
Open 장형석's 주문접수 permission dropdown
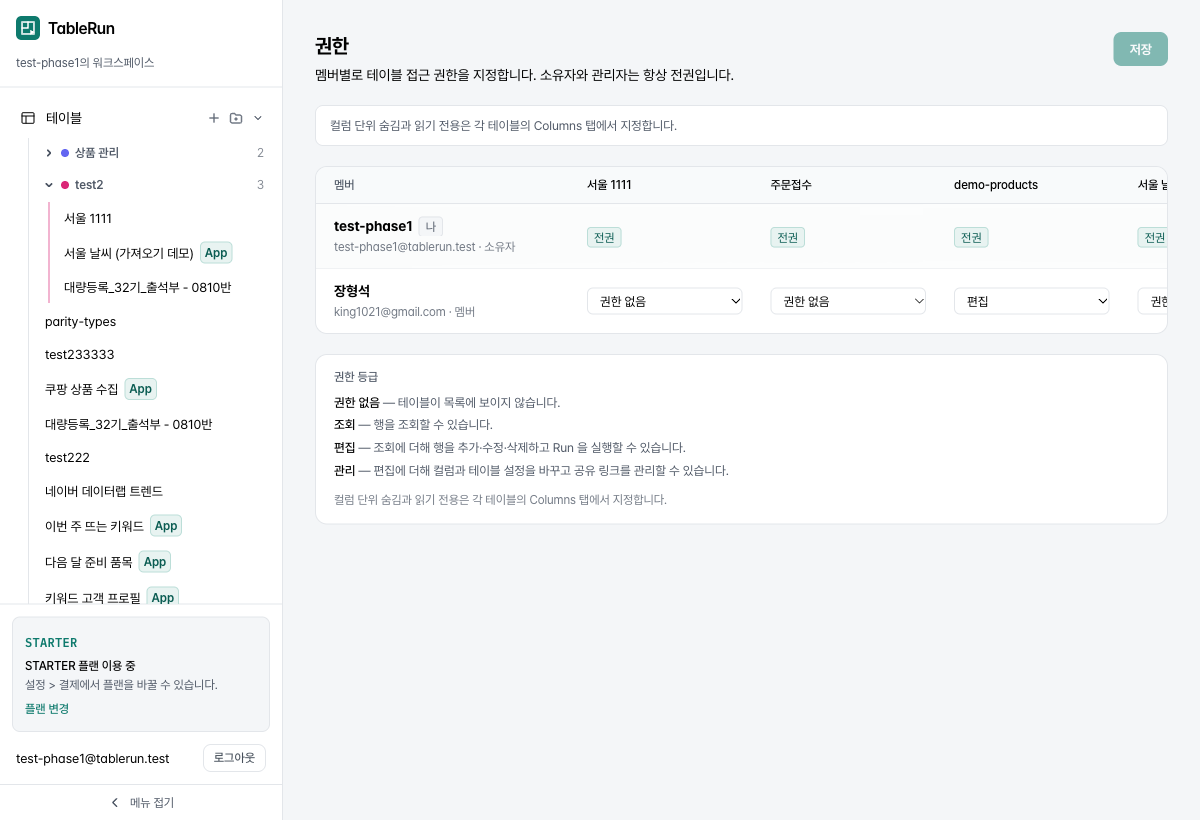848,301
